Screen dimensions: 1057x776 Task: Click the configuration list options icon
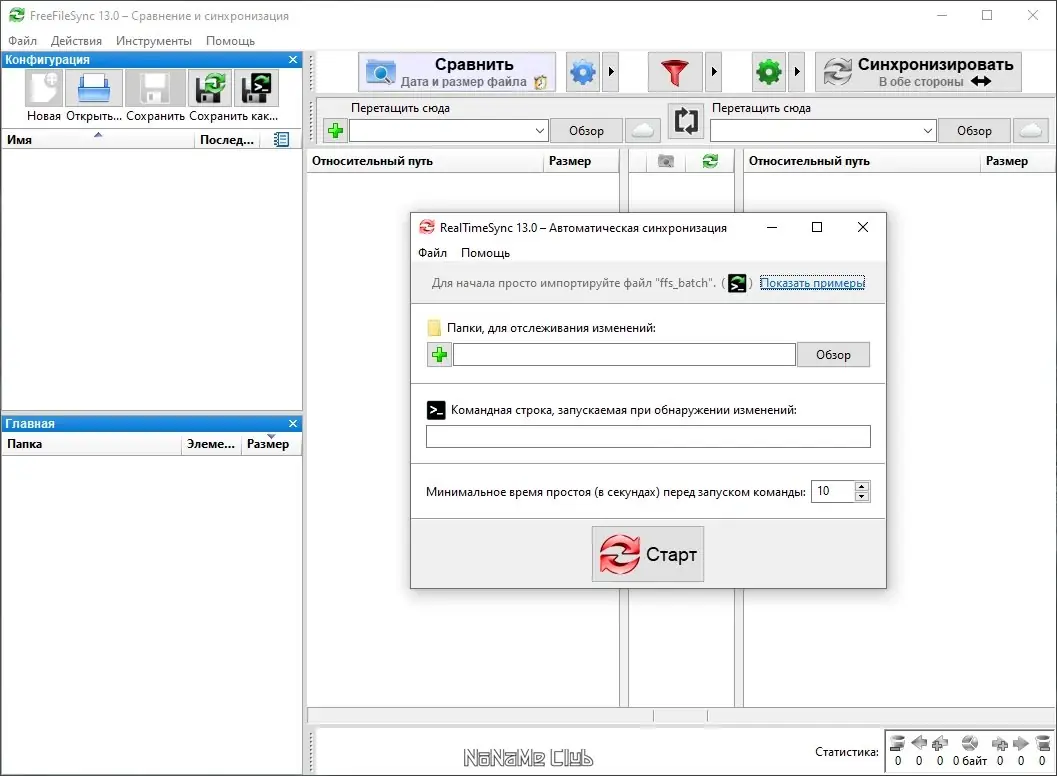point(281,140)
